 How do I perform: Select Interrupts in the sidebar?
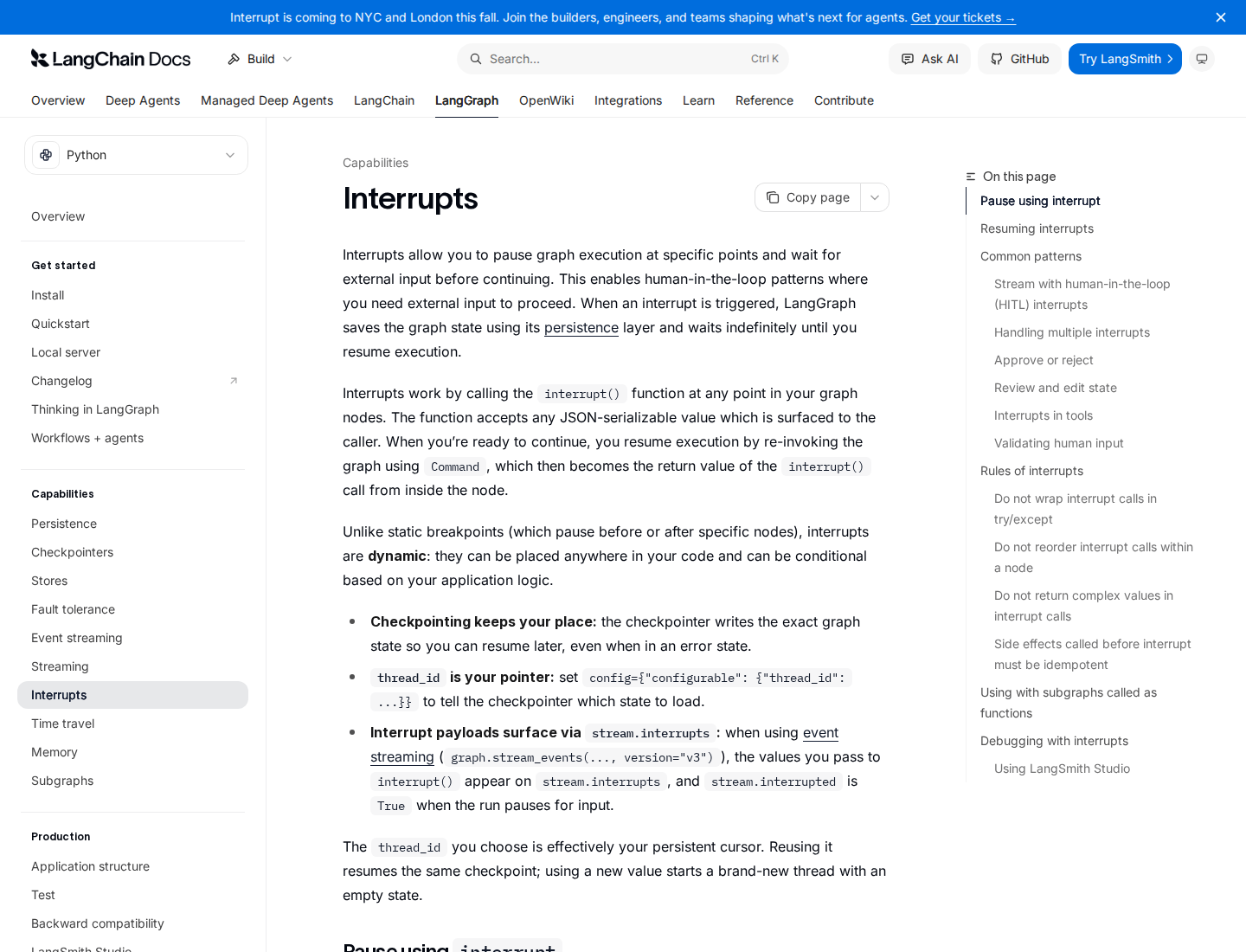pos(132,695)
